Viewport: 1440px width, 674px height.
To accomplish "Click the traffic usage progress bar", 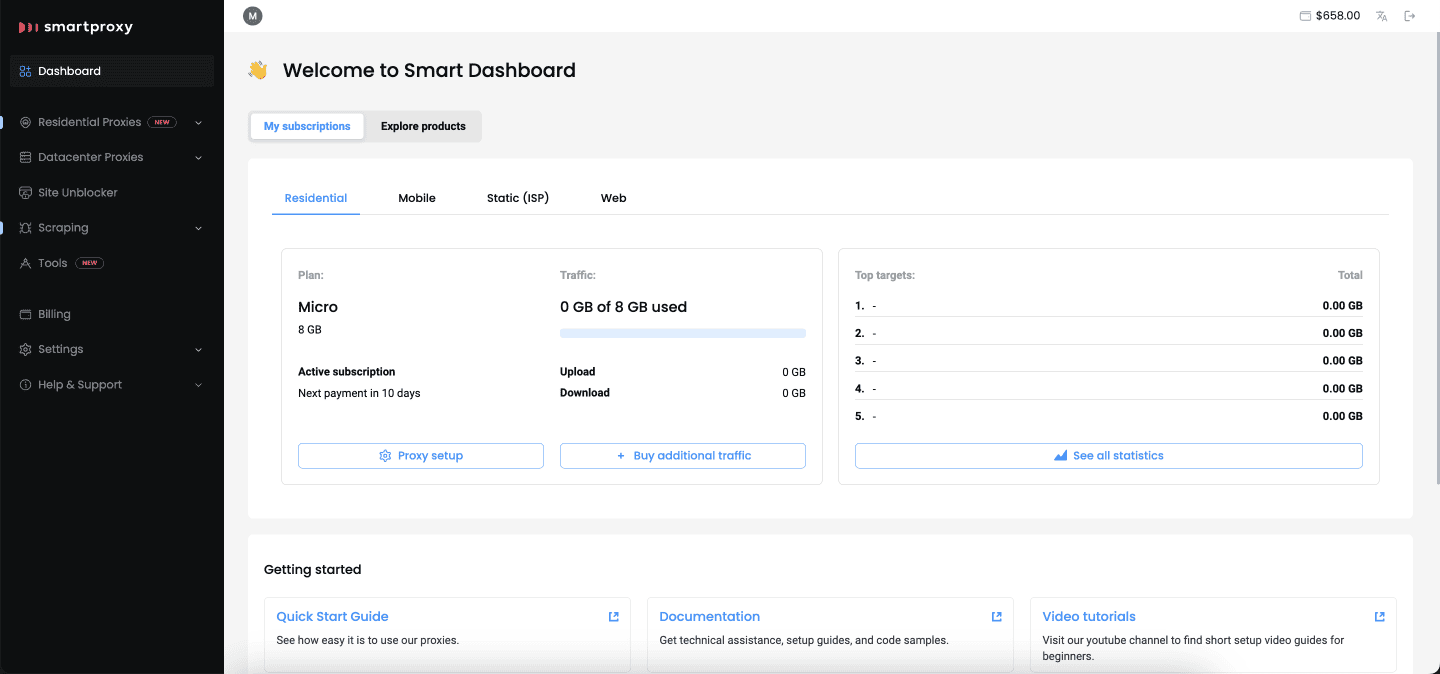I will [682, 333].
